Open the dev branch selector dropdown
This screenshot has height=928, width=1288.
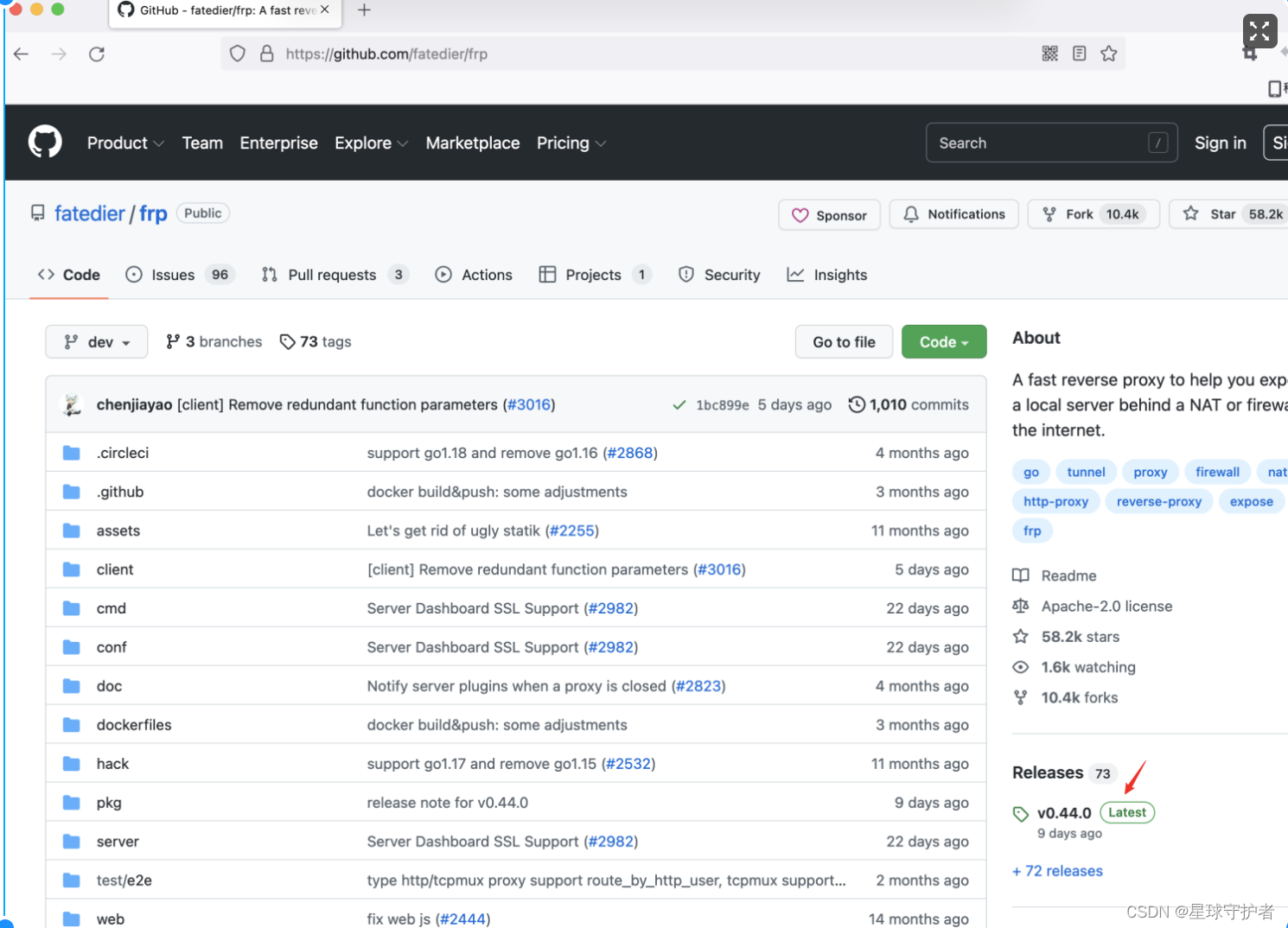tap(97, 342)
